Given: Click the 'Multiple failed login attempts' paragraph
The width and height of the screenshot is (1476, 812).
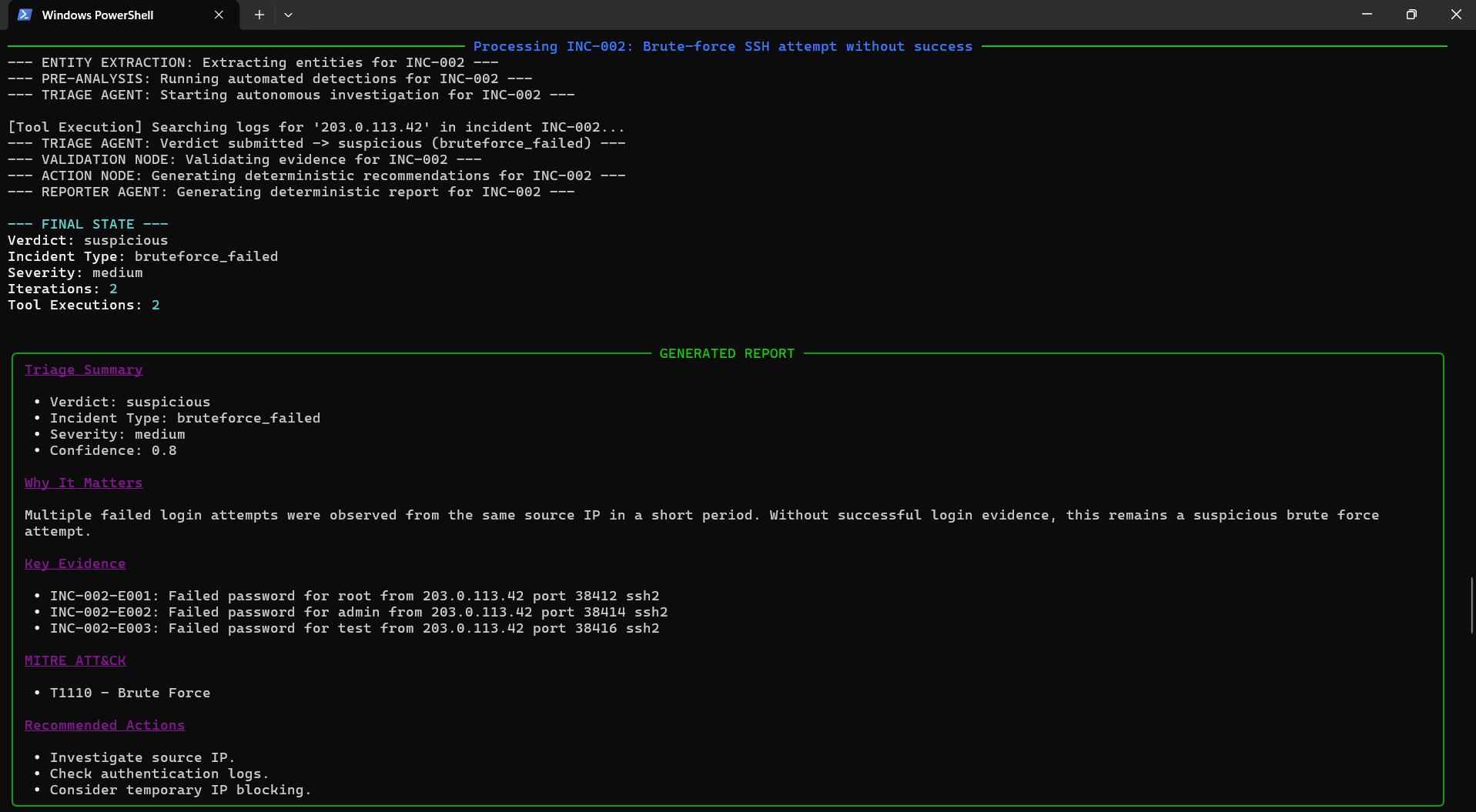Looking at the screenshot, I should pyautogui.click(x=701, y=523).
